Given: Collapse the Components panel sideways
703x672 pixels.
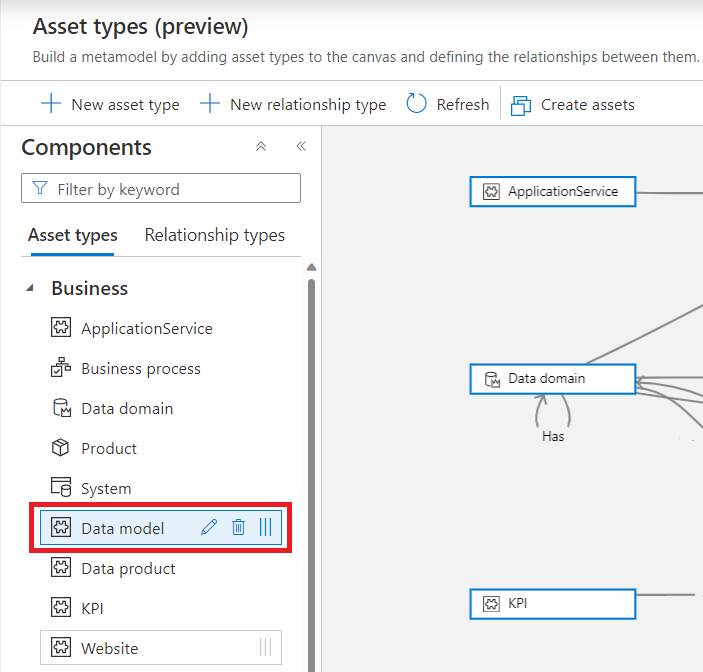Looking at the screenshot, I should [300, 147].
